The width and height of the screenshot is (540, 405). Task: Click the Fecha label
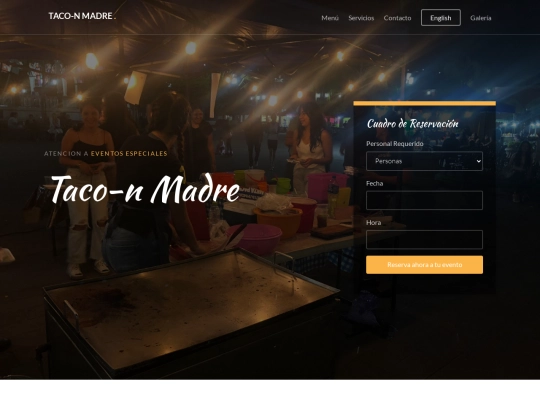pos(374,184)
